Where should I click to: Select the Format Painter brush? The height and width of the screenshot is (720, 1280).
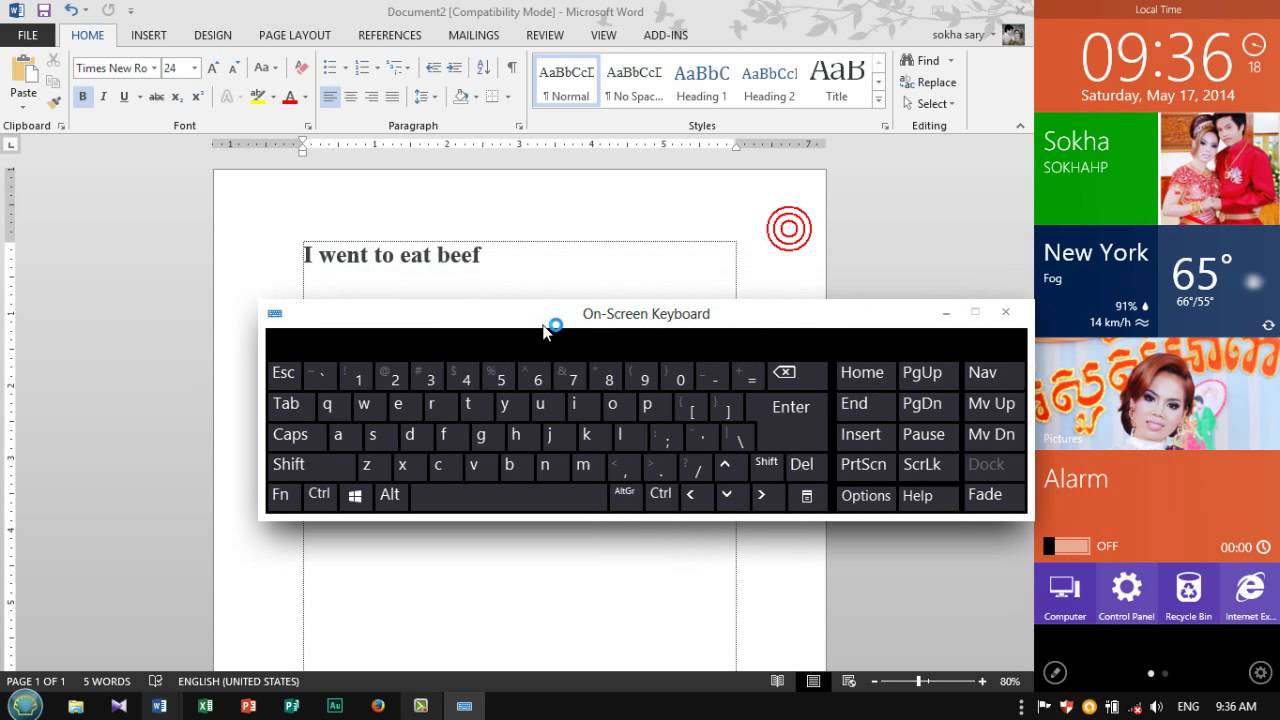coord(54,101)
